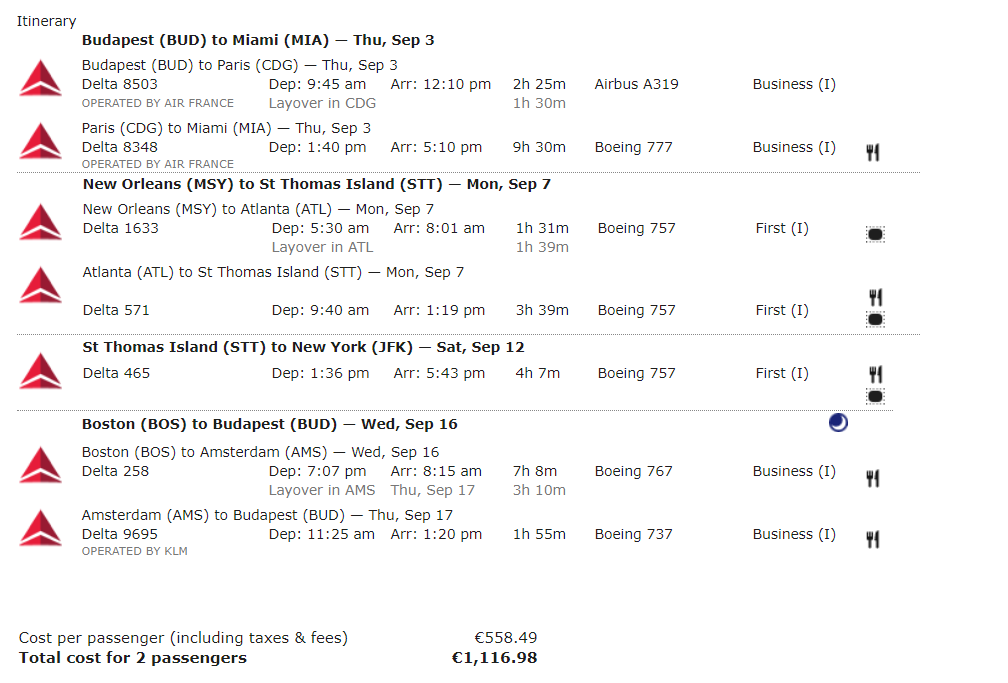Click the meal icon for Delta 571
The image size is (1008, 683).
point(876,297)
